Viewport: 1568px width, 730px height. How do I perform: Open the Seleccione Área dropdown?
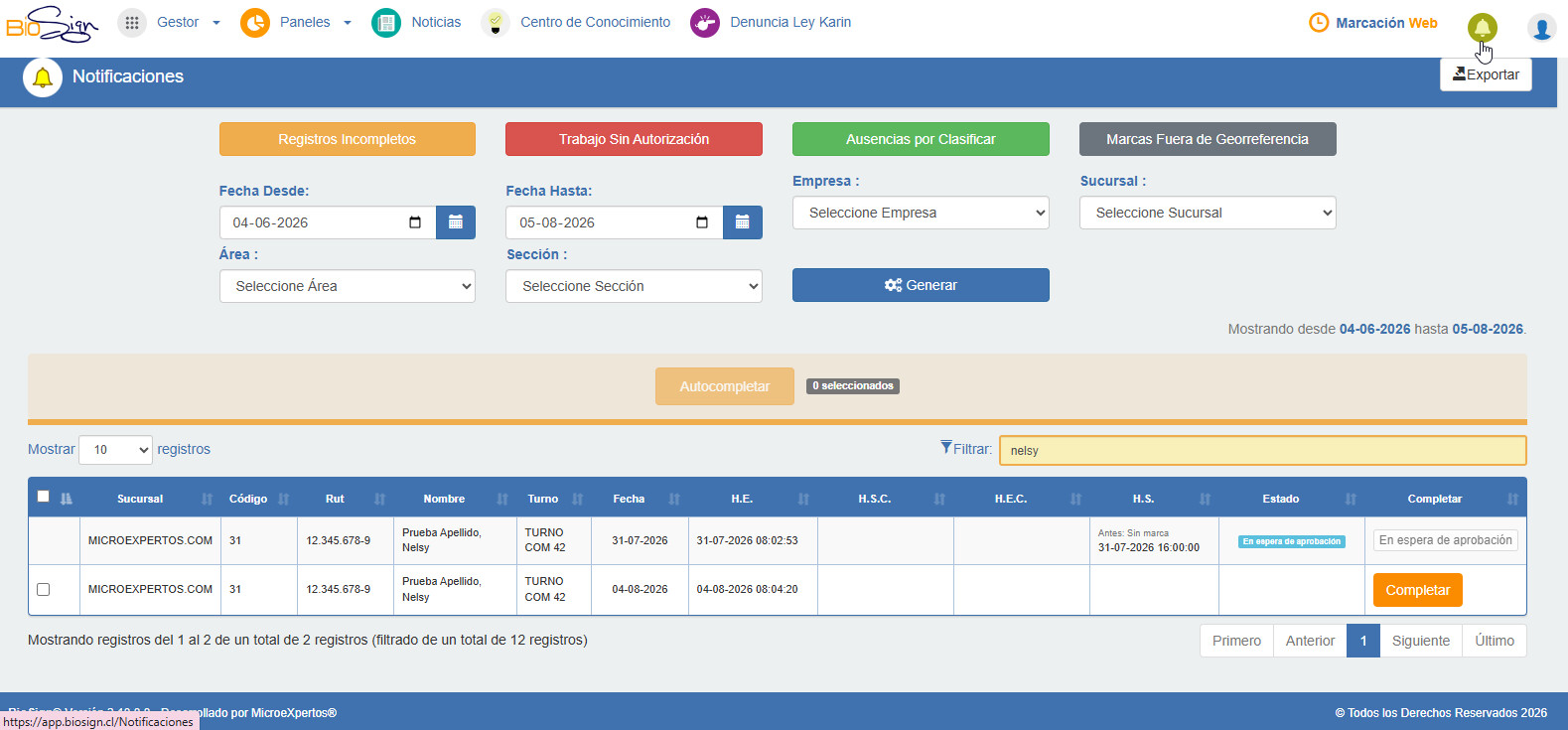[348, 286]
